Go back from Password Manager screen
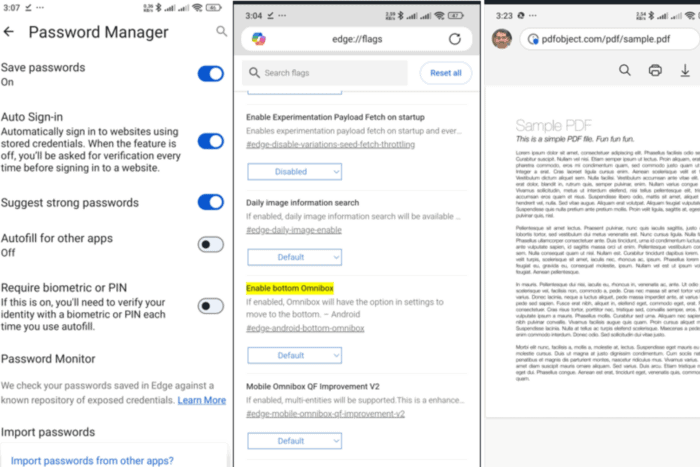The image size is (700, 467). click(x=8, y=32)
